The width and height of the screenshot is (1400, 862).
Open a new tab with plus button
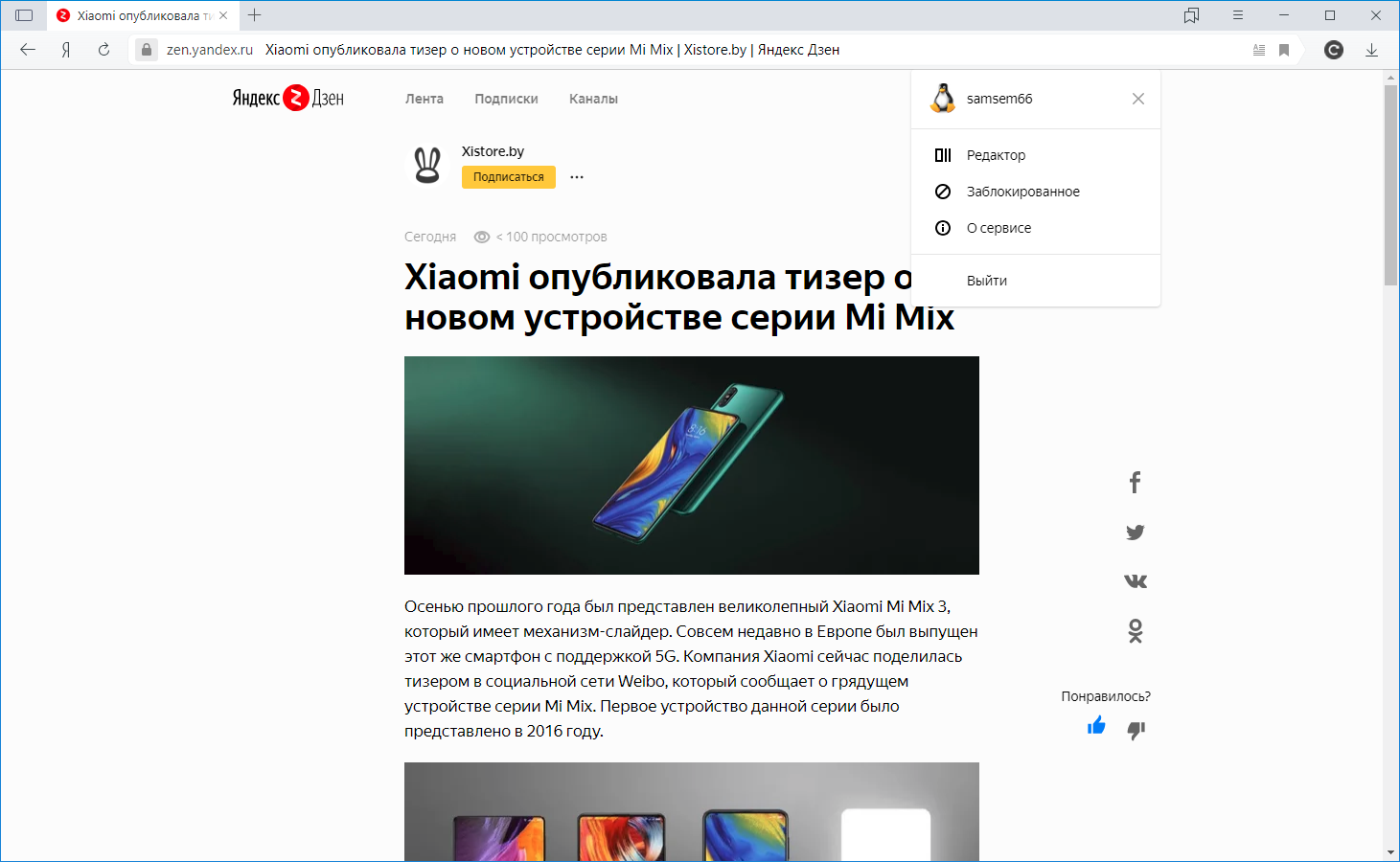click(254, 15)
